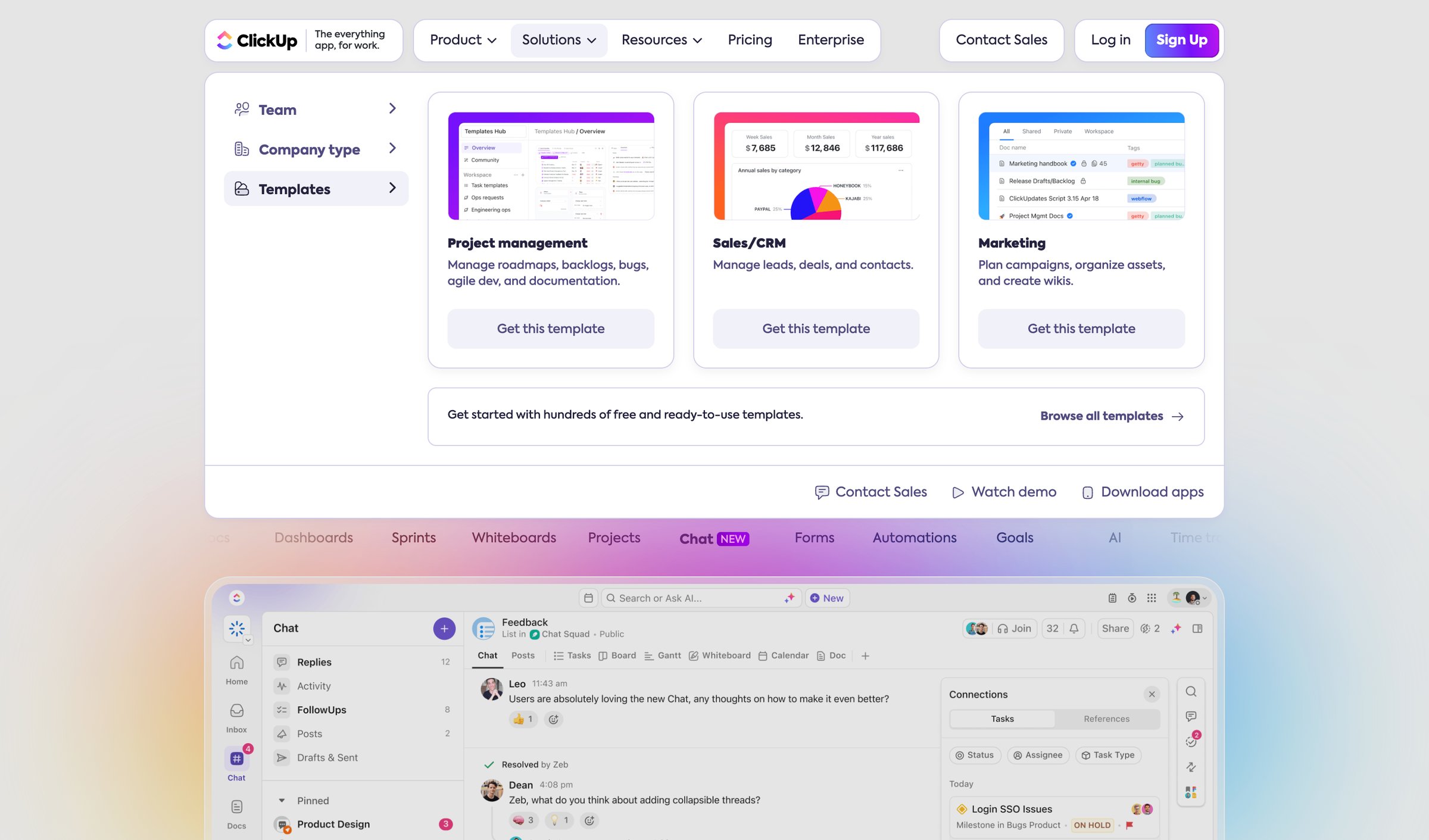Close the Connections panel
This screenshot has height=840, width=1429.
pos(1152,694)
